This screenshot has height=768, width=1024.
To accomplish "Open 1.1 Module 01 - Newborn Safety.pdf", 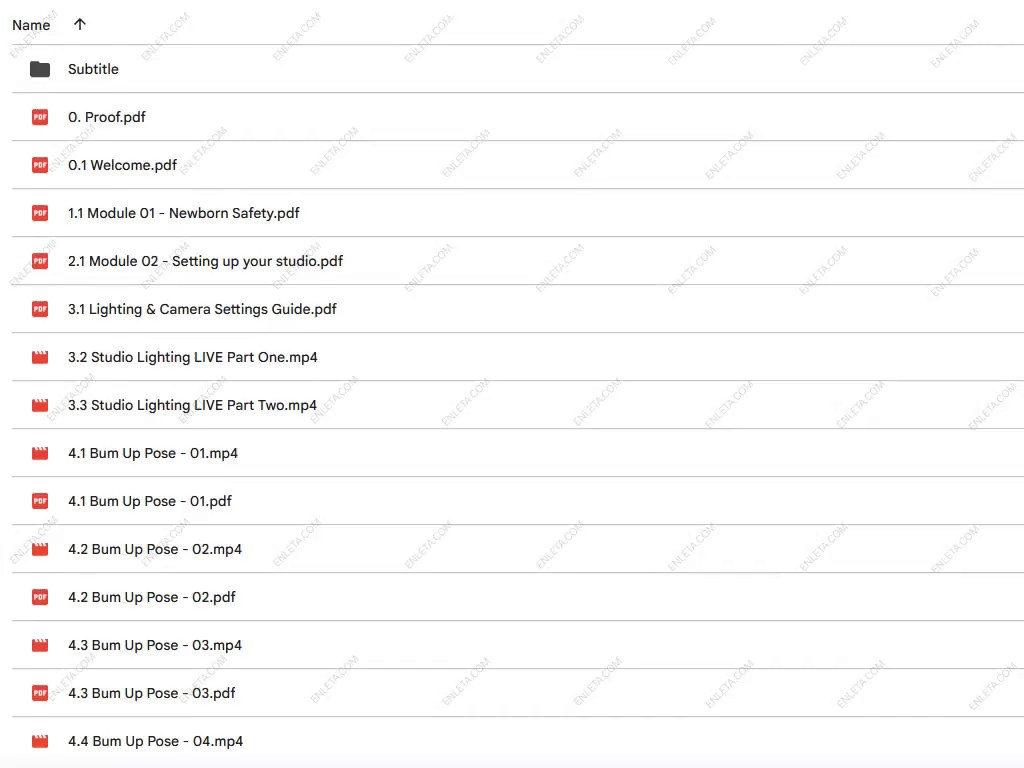I will click(x=183, y=213).
